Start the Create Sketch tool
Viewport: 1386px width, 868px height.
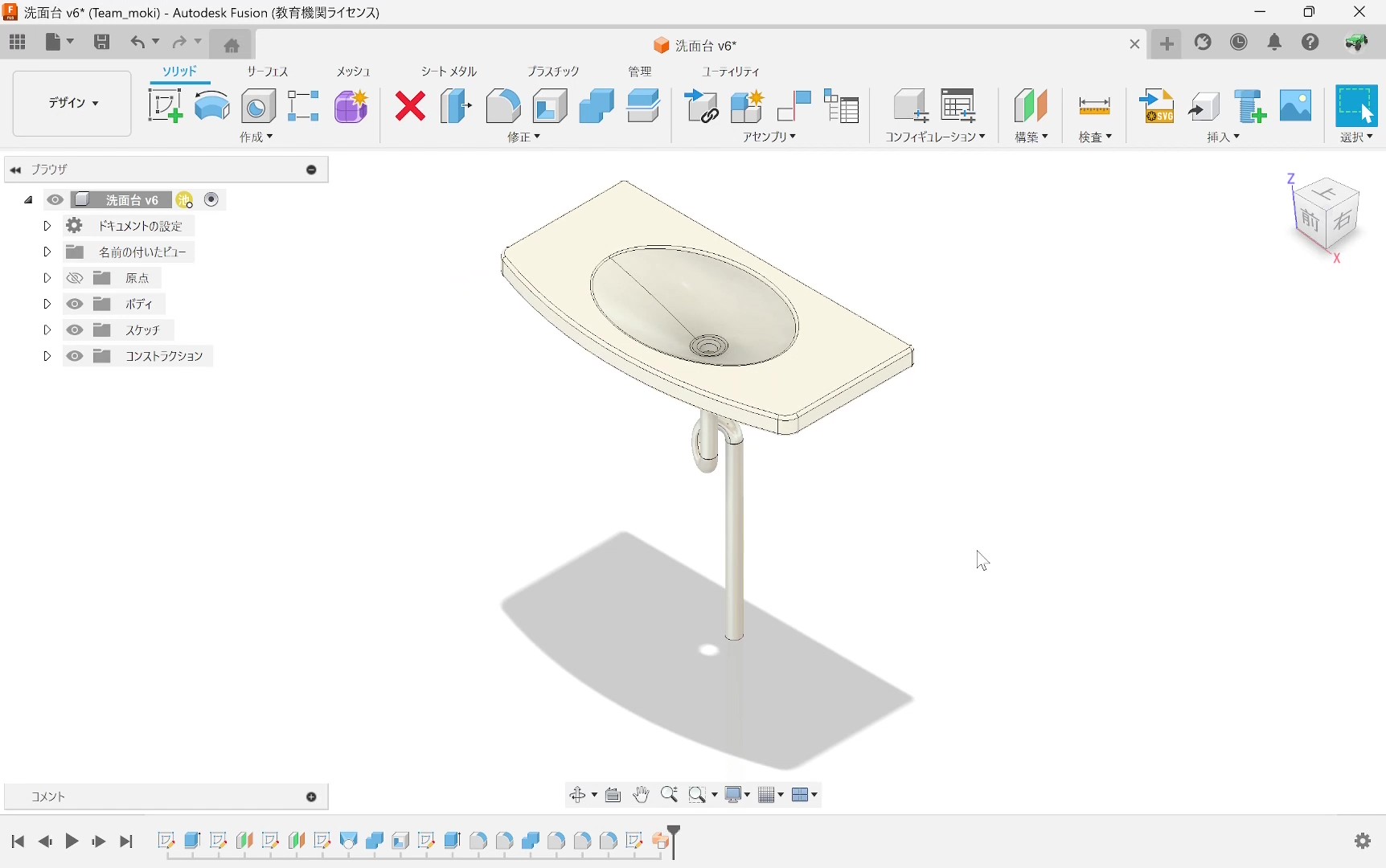click(x=166, y=106)
